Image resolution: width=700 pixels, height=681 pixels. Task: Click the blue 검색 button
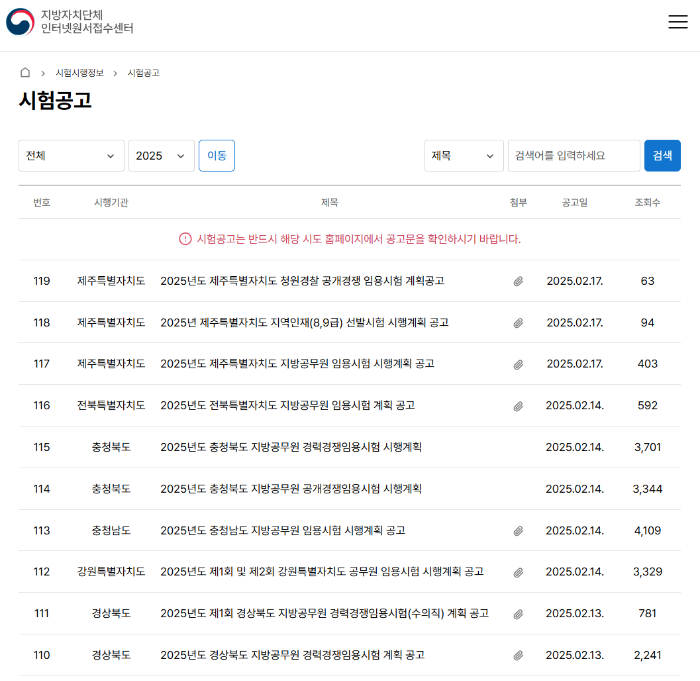tap(662, 155)
